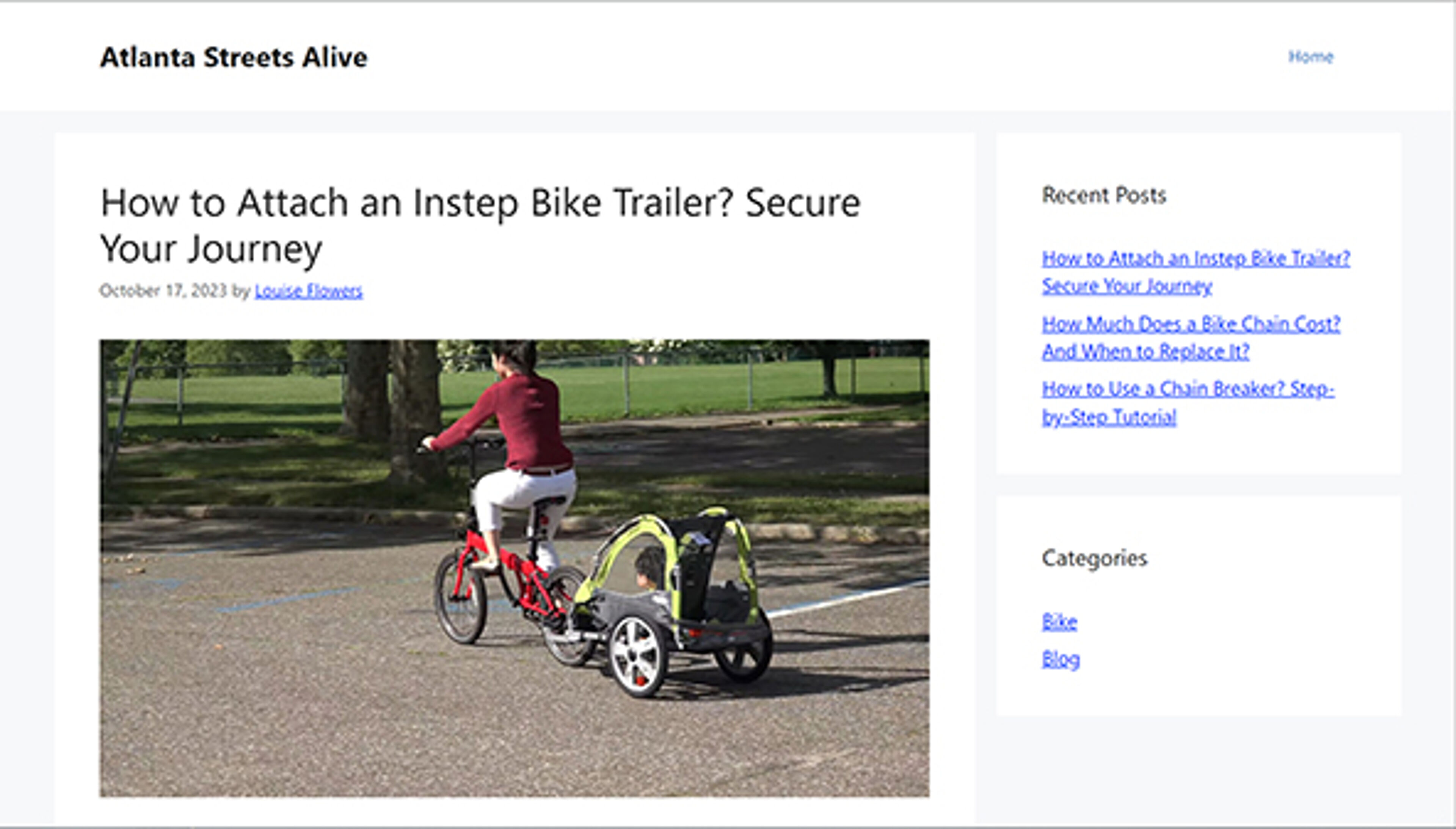Open recent post about attaching Instep Bike Trailer
Image resolution: width=1456 pixels, height=829 pixels.
pos(1195,272)
